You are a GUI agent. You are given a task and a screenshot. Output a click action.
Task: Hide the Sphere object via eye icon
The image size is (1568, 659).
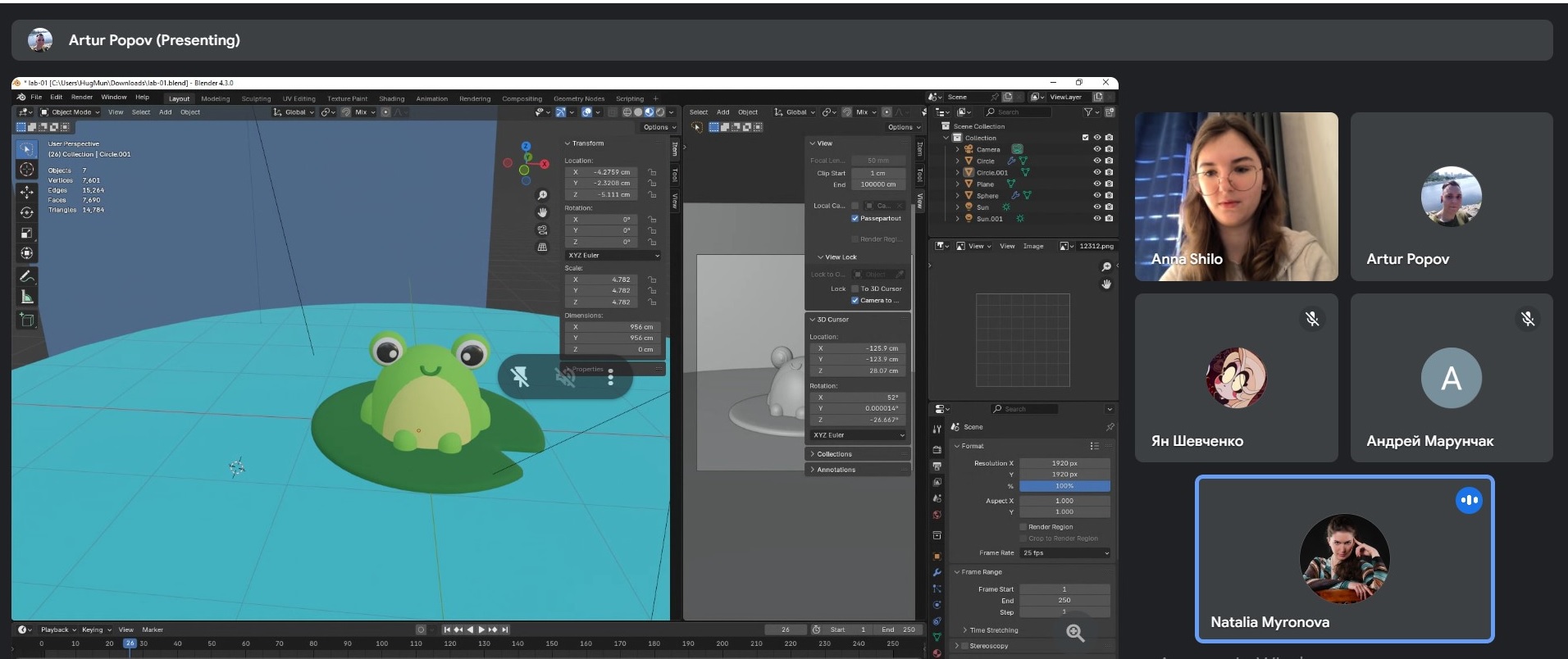(x=1096, y=196)
